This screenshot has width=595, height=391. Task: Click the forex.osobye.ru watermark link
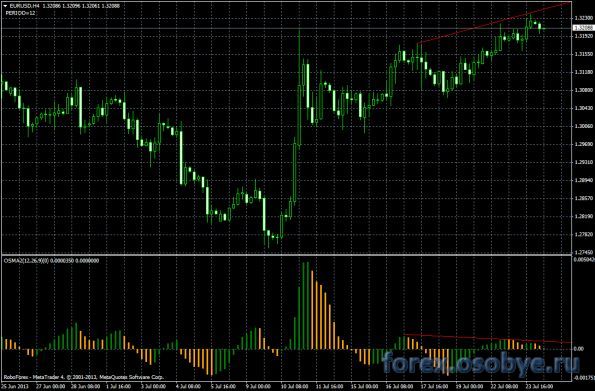[480, 364]
